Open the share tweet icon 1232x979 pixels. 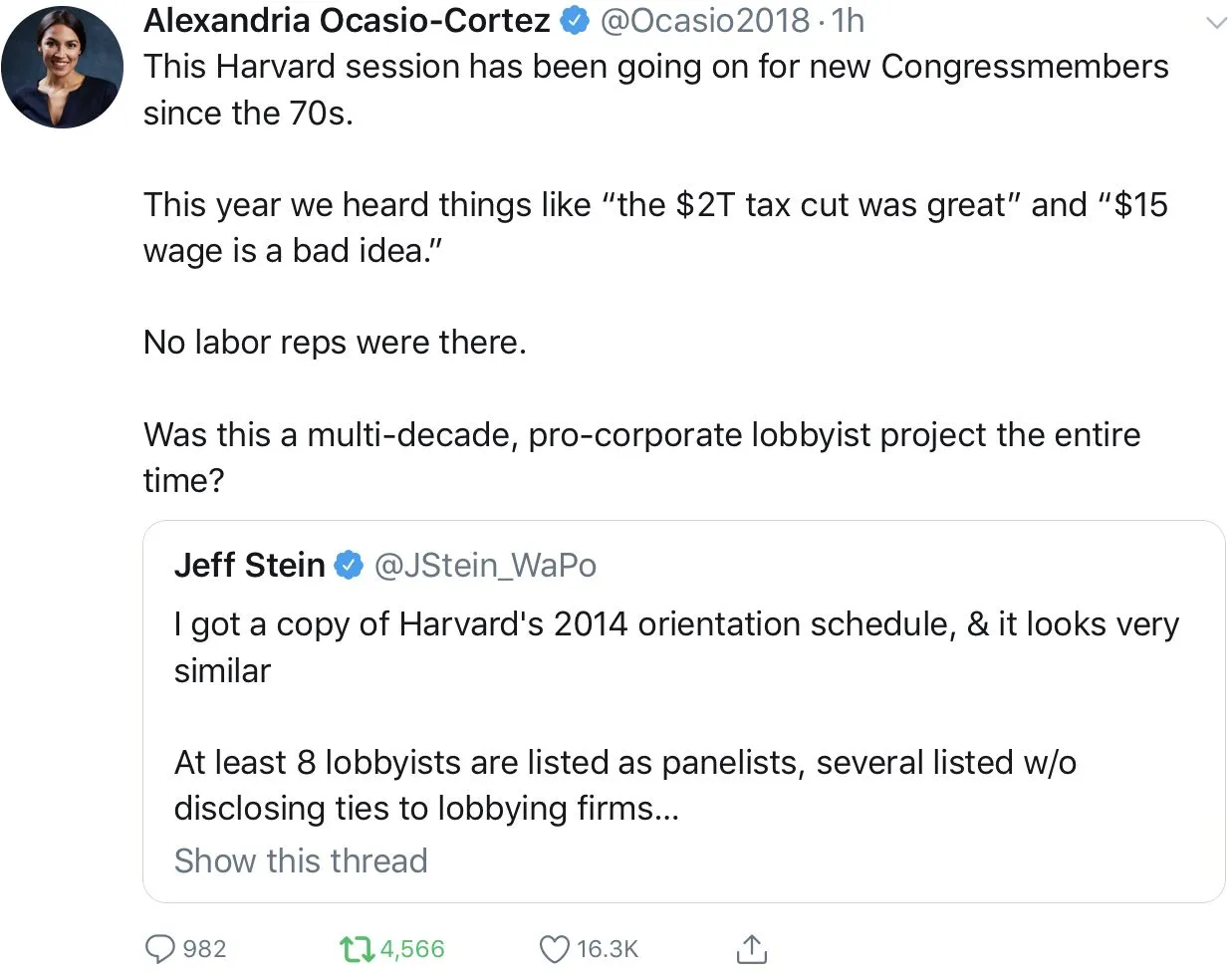click(x=751, y=949)
